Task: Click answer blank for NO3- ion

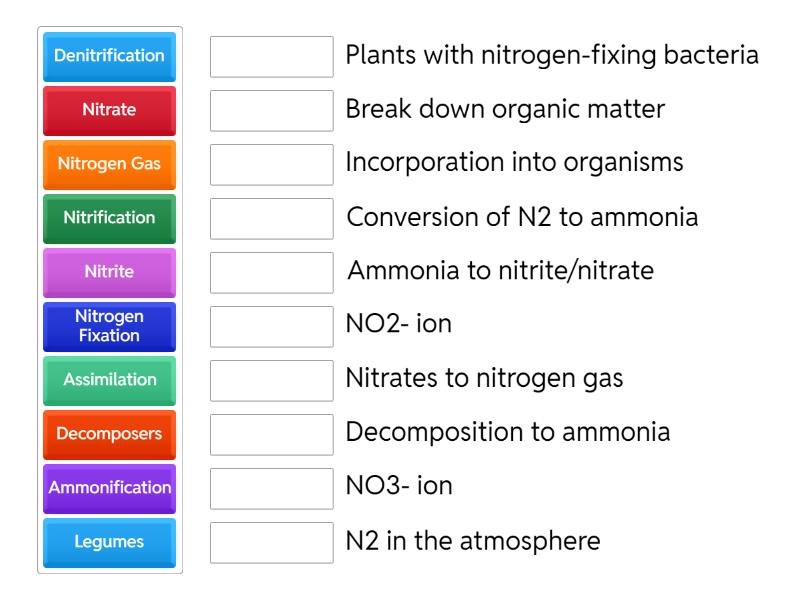Action: pyautogui.click(x=272, y=489)
